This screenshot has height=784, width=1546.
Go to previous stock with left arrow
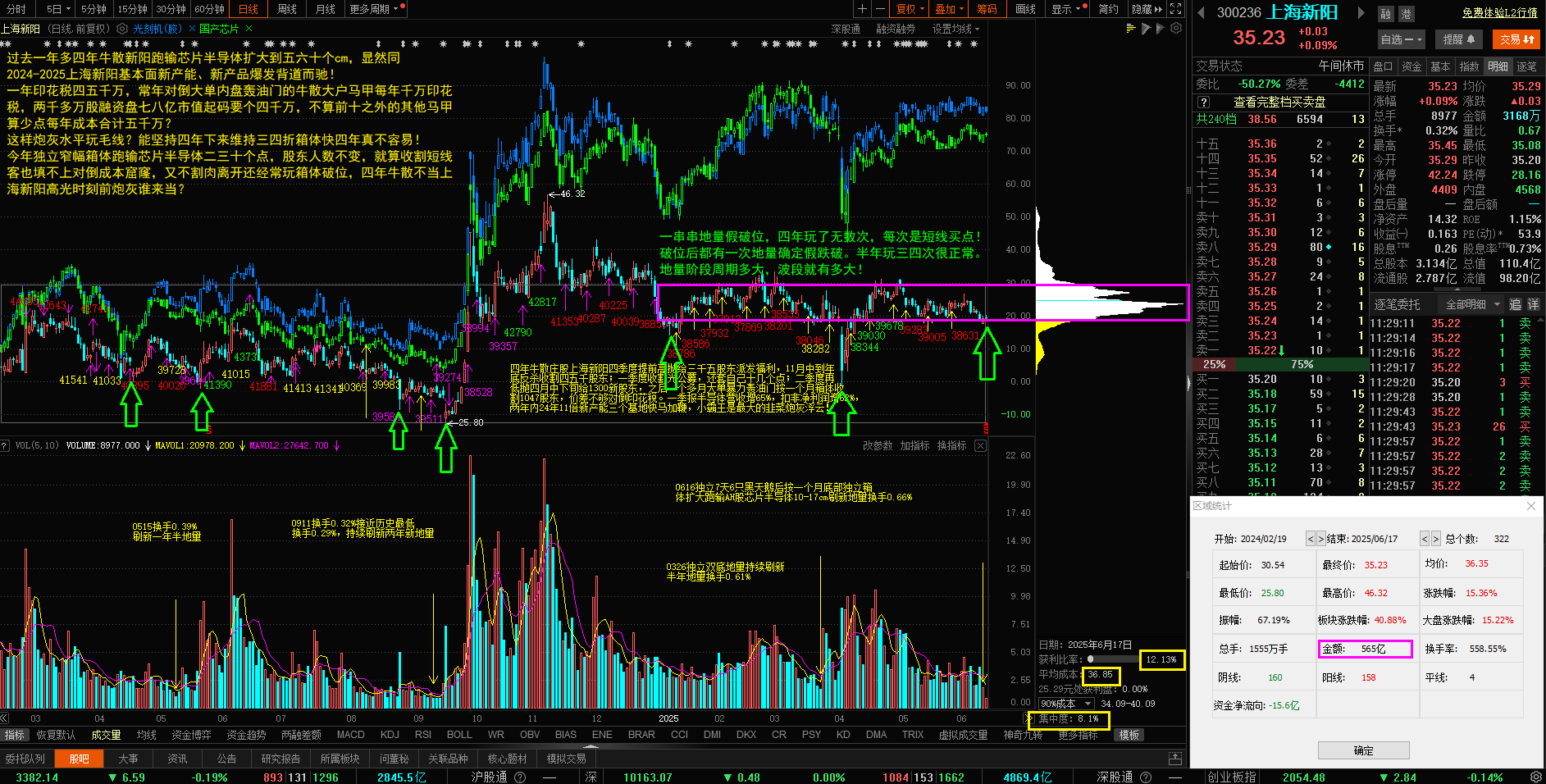point(1202,12)
